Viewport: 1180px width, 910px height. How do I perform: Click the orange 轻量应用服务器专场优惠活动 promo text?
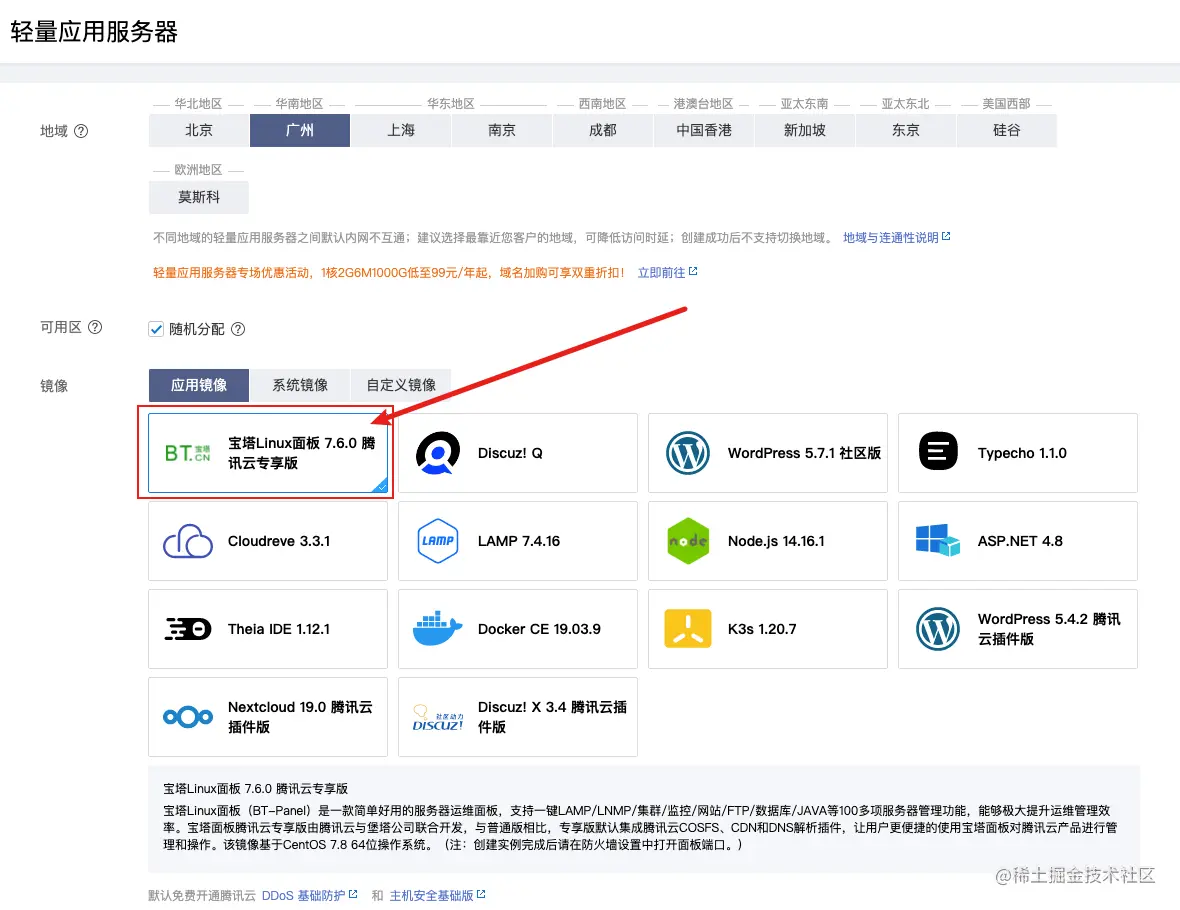(389, 272)
